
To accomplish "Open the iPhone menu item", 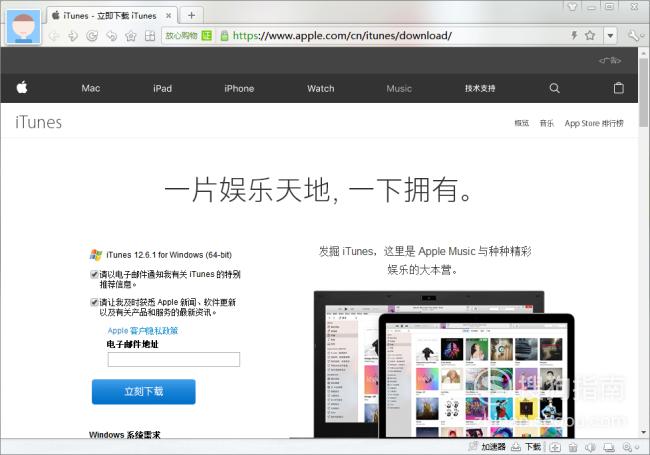I will tap(239, 88).
